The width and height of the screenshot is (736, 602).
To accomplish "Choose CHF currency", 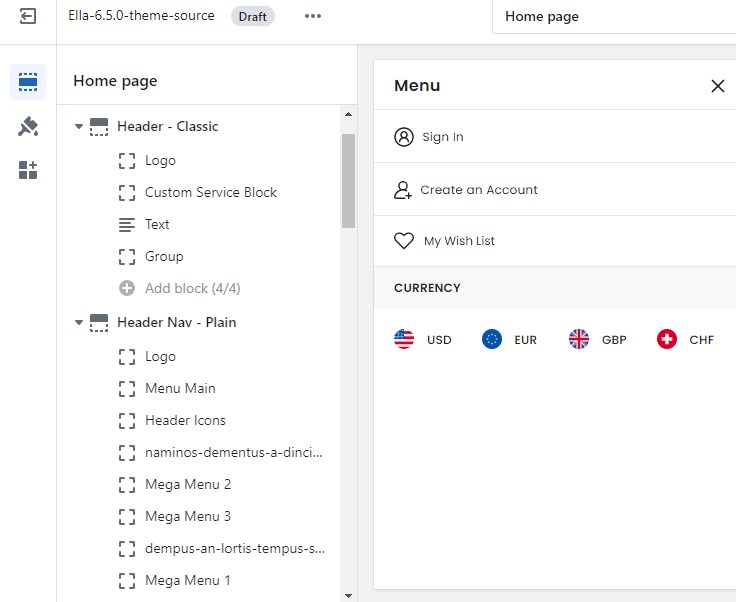I will pos(701,340).
